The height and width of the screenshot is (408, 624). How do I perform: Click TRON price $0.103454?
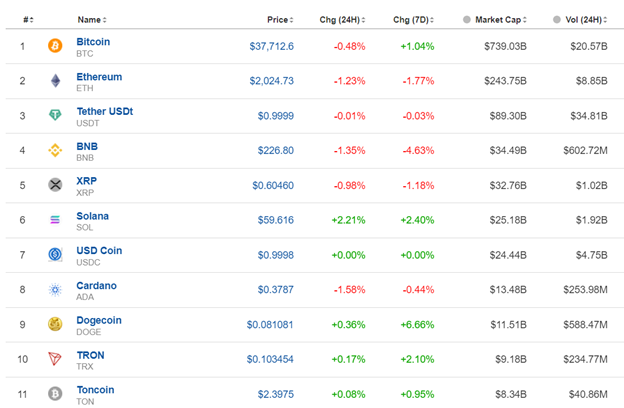pyautogui.click(x=270, y=359)
